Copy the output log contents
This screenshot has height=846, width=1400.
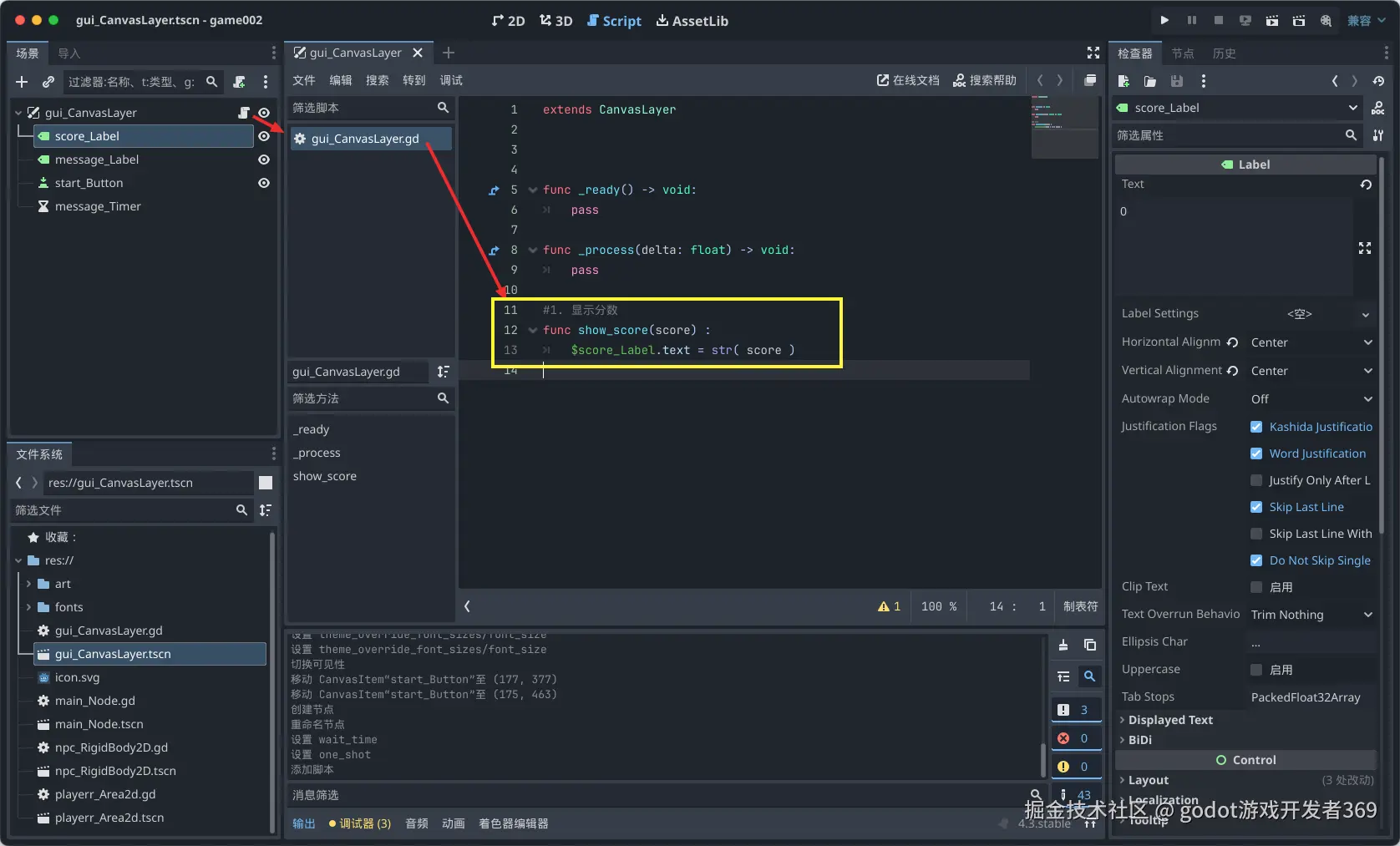[1090, 645]
